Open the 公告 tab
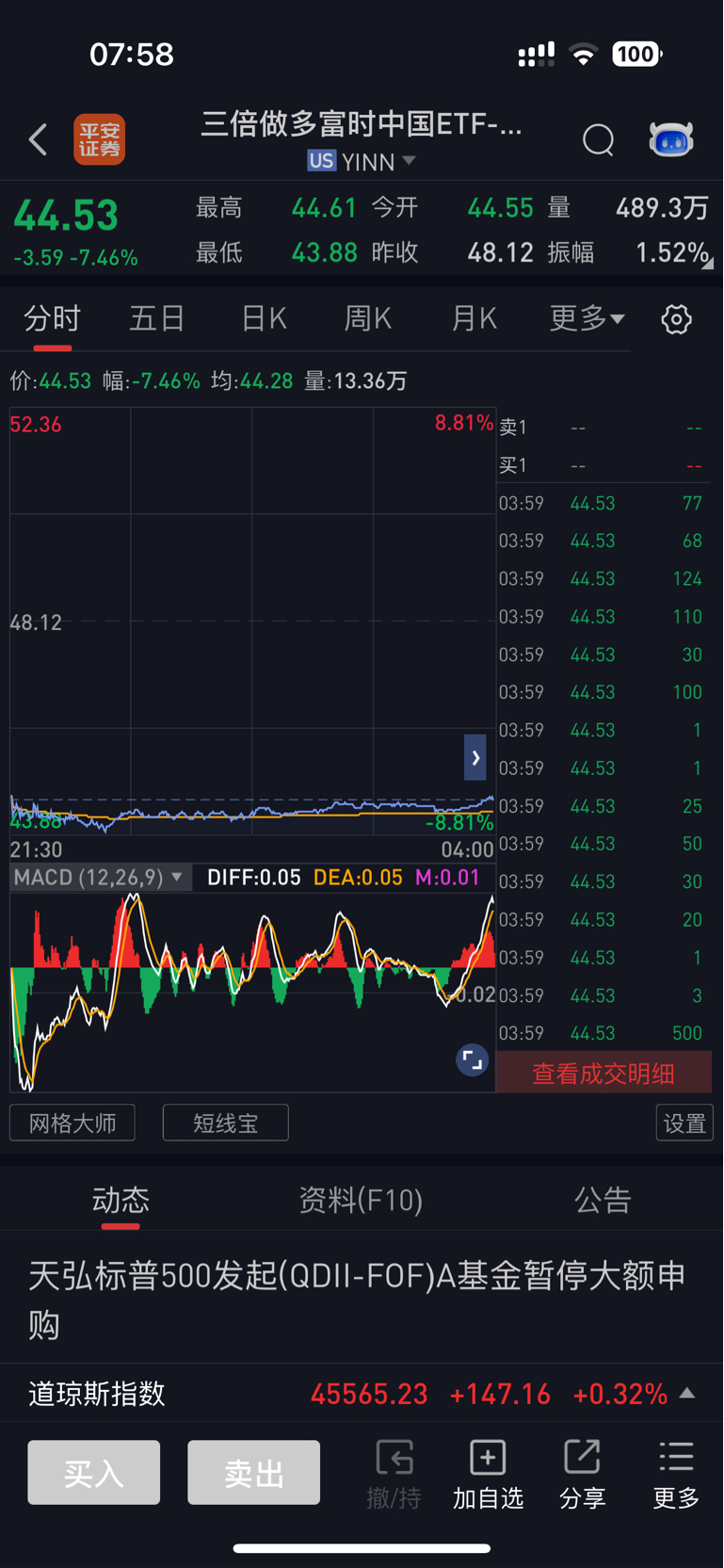This screenshot has height=1568, width=724. tap(603, 1200)
